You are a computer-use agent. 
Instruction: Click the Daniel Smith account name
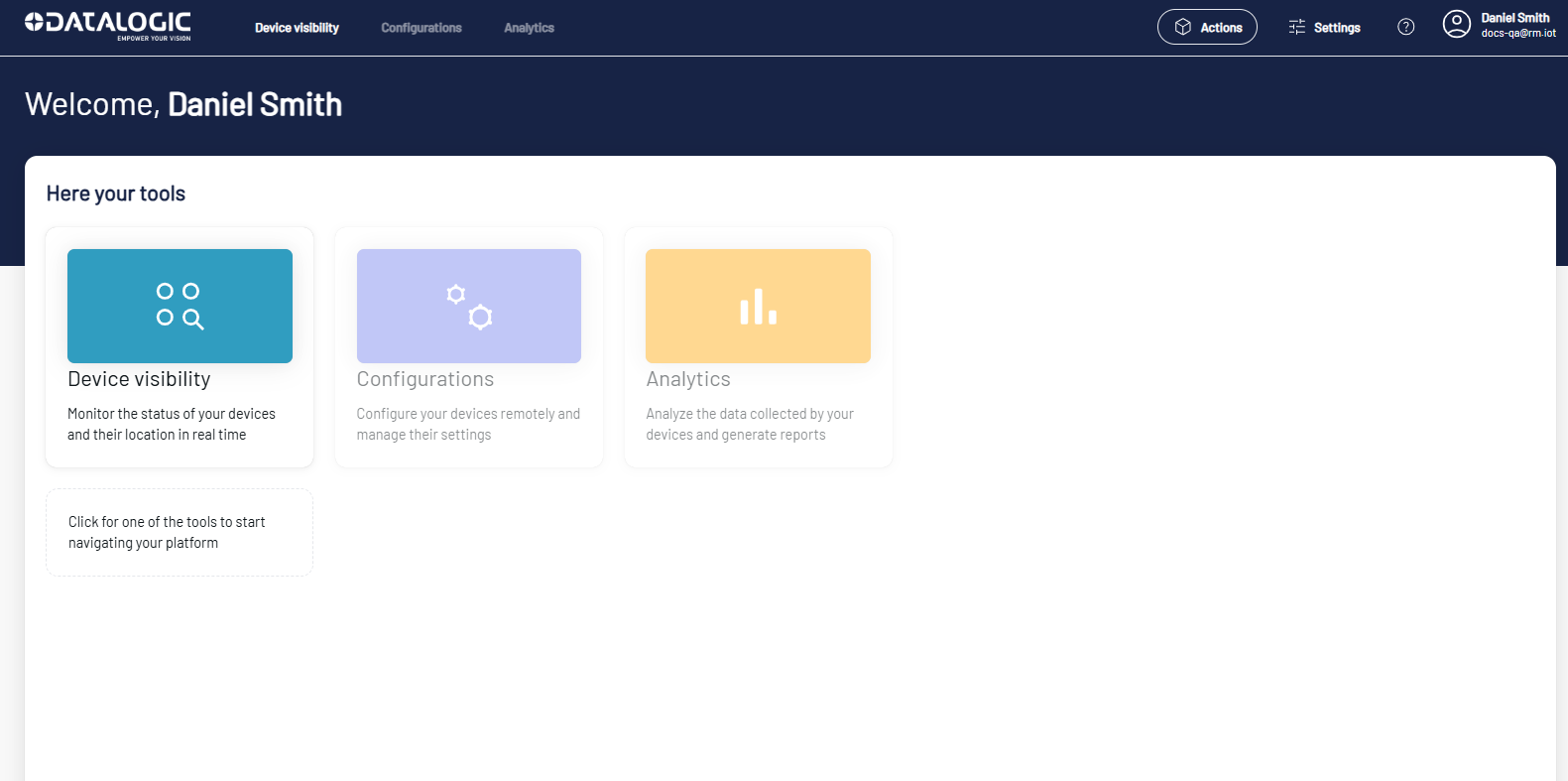(1514, 18)
